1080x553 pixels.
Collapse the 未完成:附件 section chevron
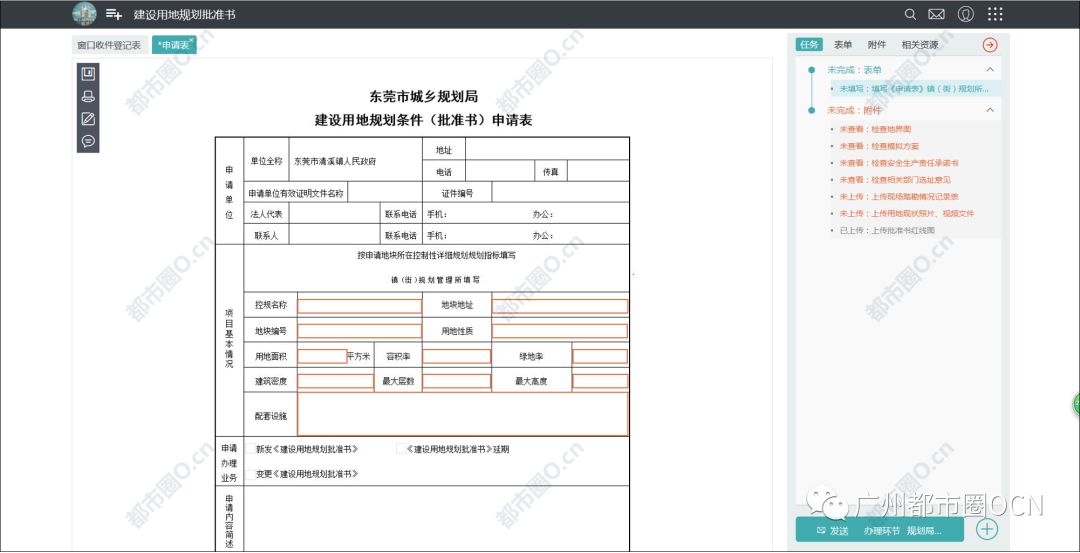tap(990, 110)
